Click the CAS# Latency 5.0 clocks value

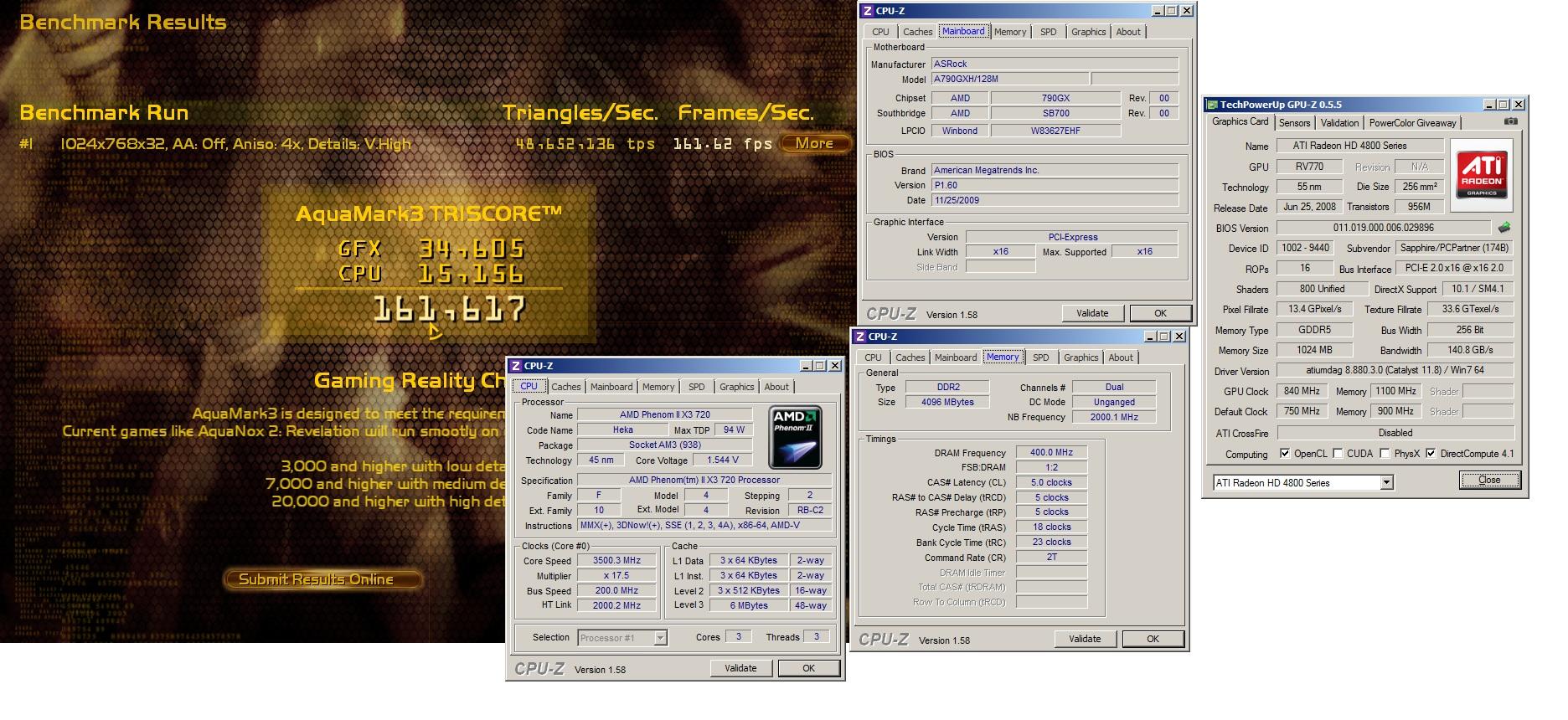(1051, 482)
